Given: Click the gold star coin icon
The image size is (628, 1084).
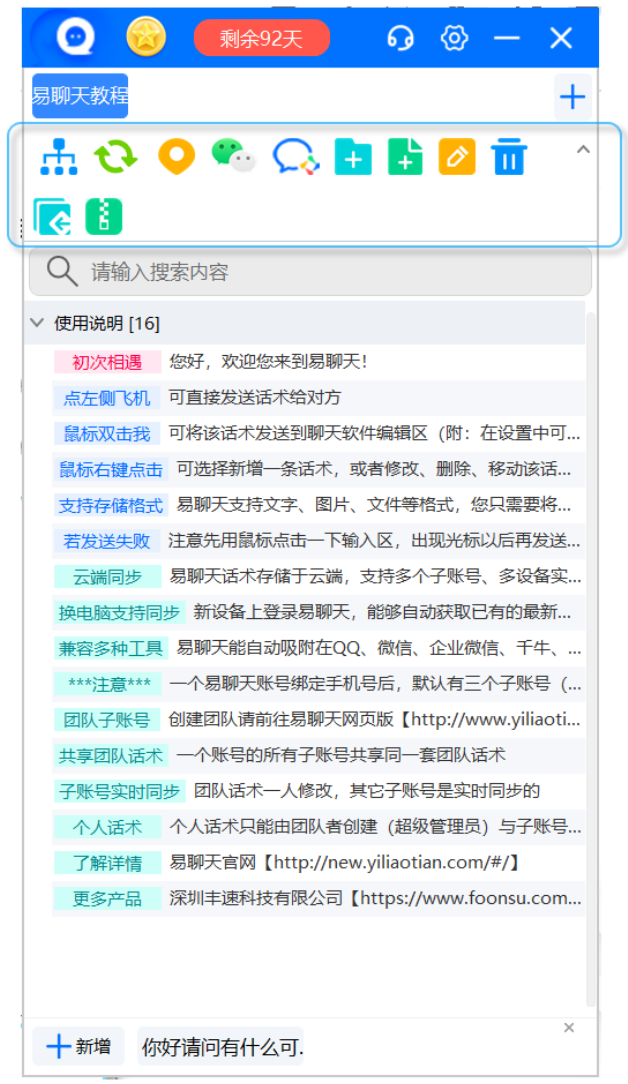Looking at the screenshot, I should pos(146,37).
